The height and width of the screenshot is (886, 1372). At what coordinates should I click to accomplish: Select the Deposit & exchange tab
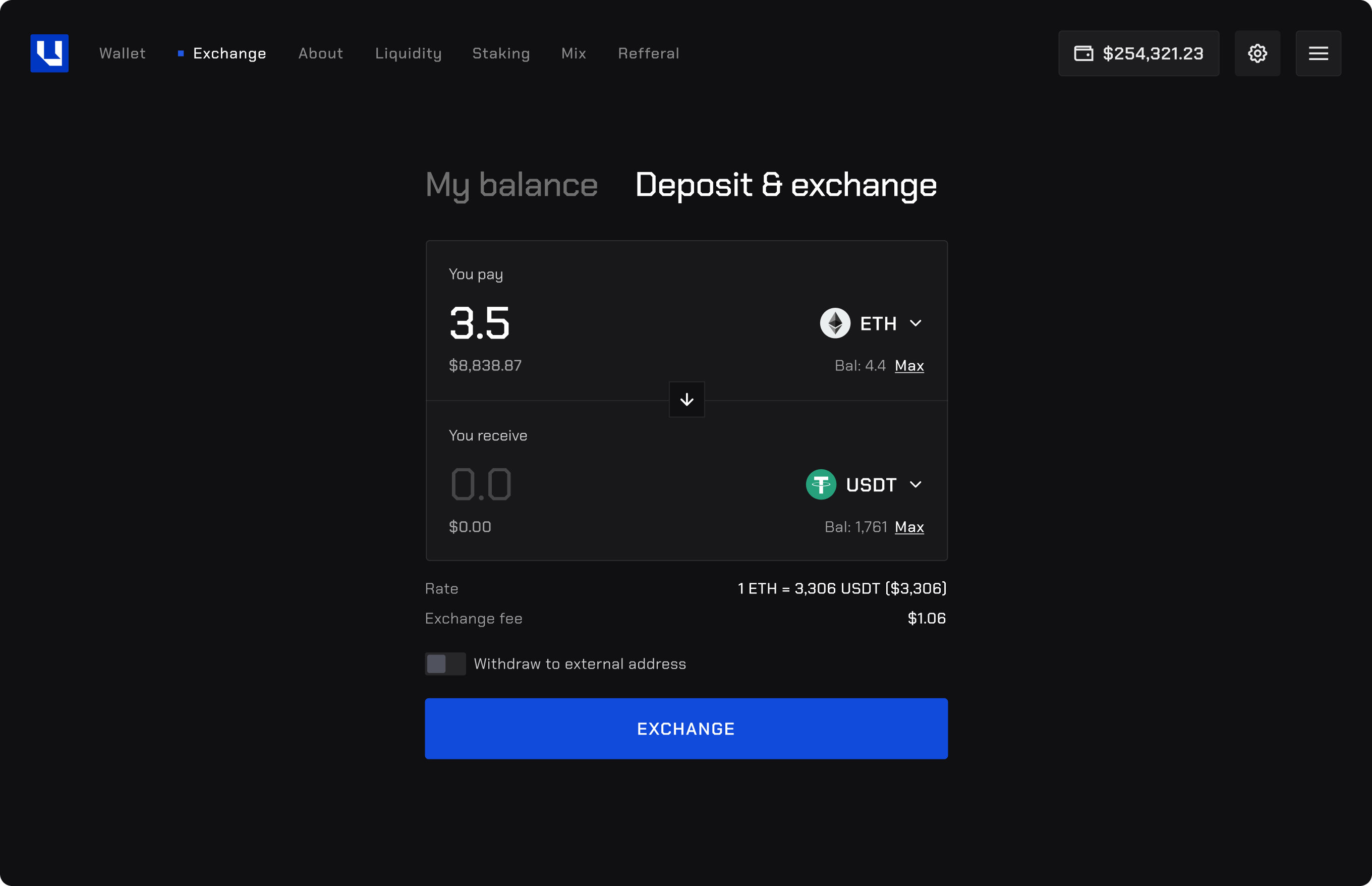(x=785, y=185)
